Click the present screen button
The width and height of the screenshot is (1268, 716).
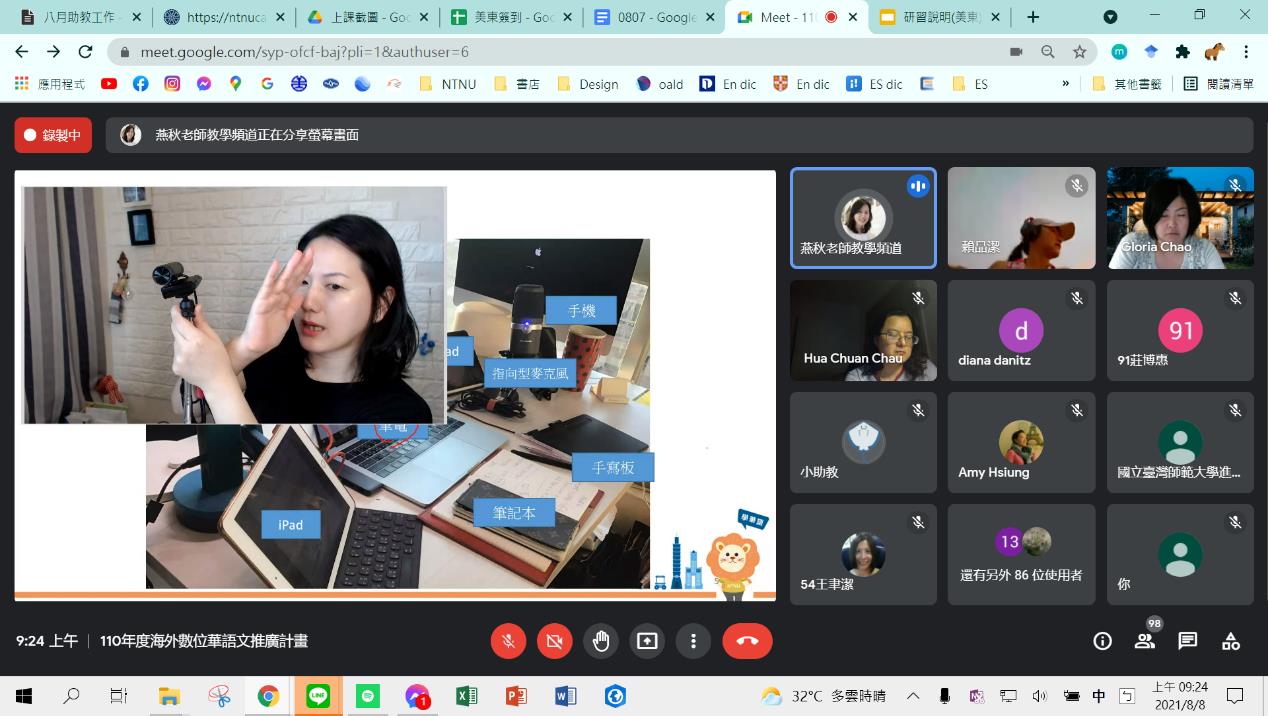click(647, 641)
